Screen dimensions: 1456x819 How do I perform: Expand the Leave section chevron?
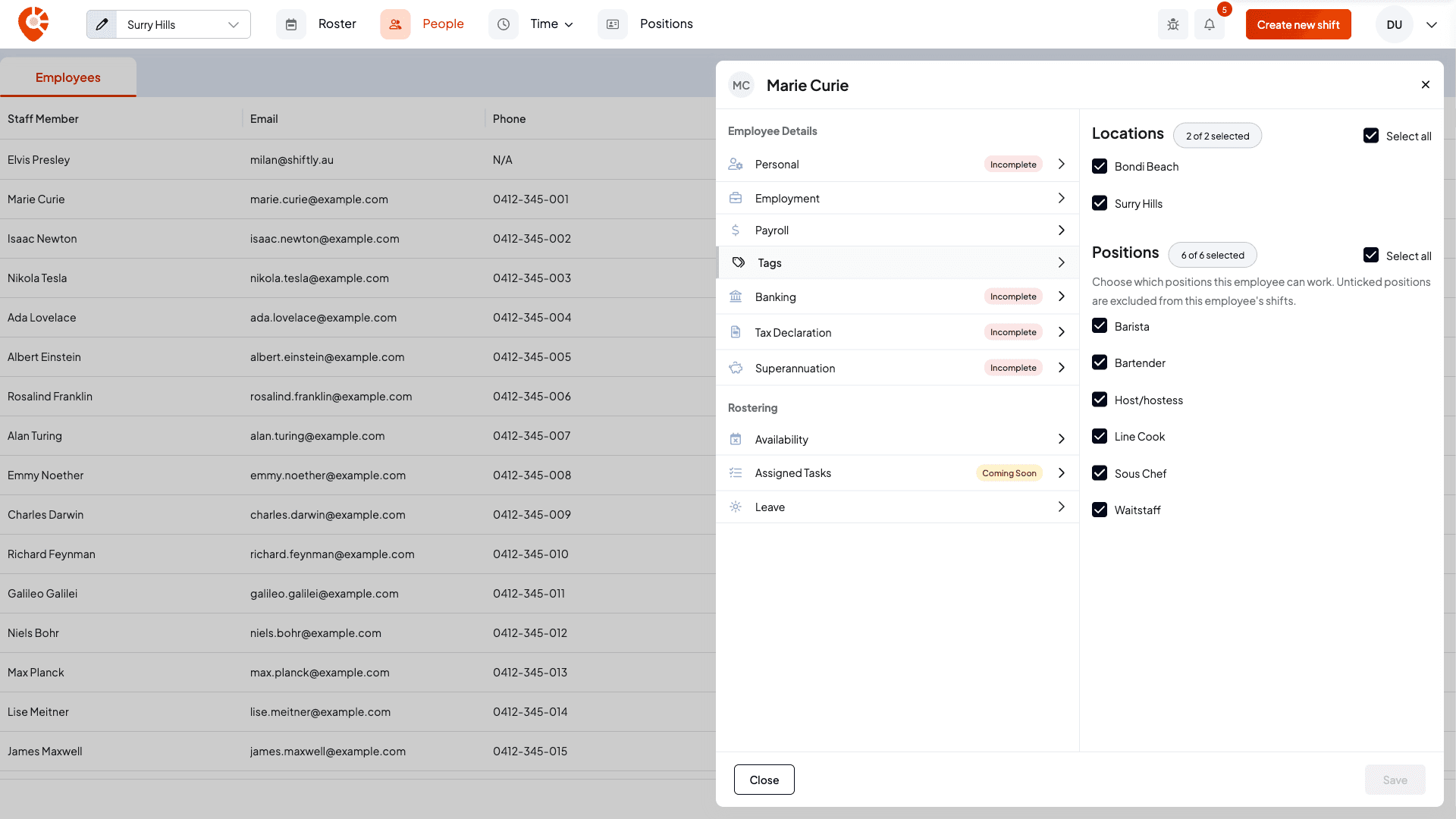(x=1062, y=507)
